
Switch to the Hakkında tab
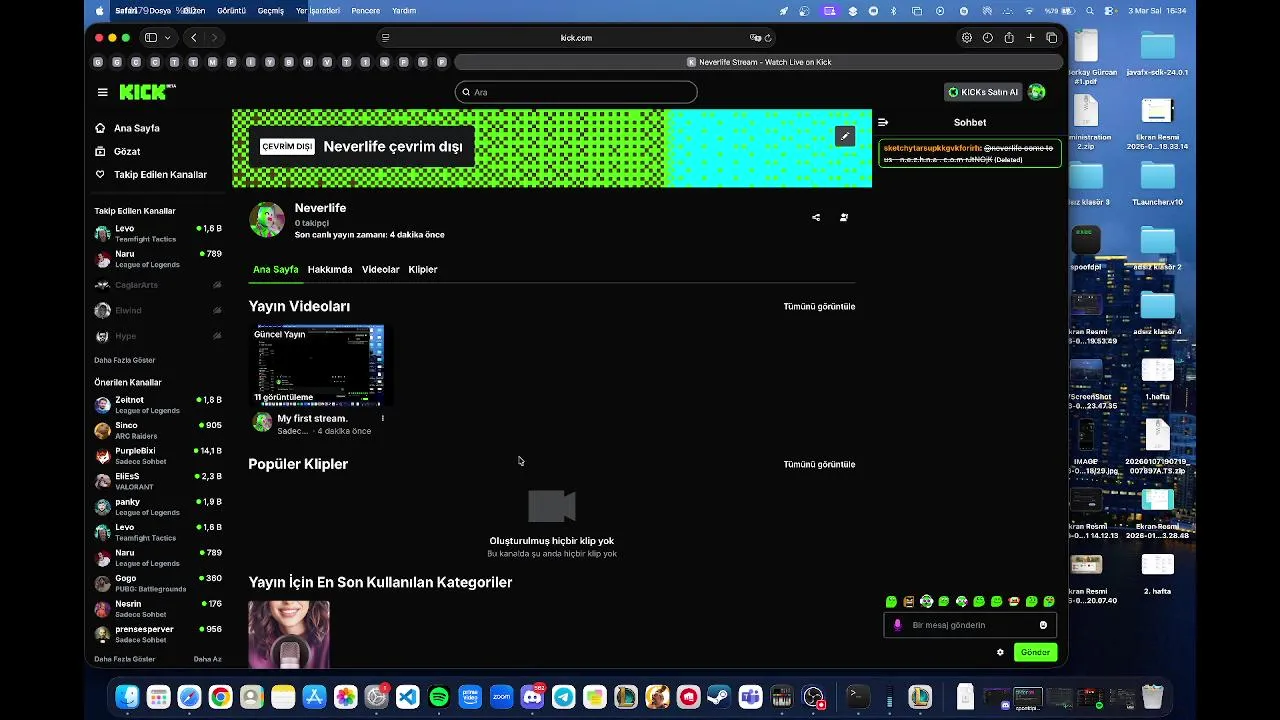click(x=330, y=270)
